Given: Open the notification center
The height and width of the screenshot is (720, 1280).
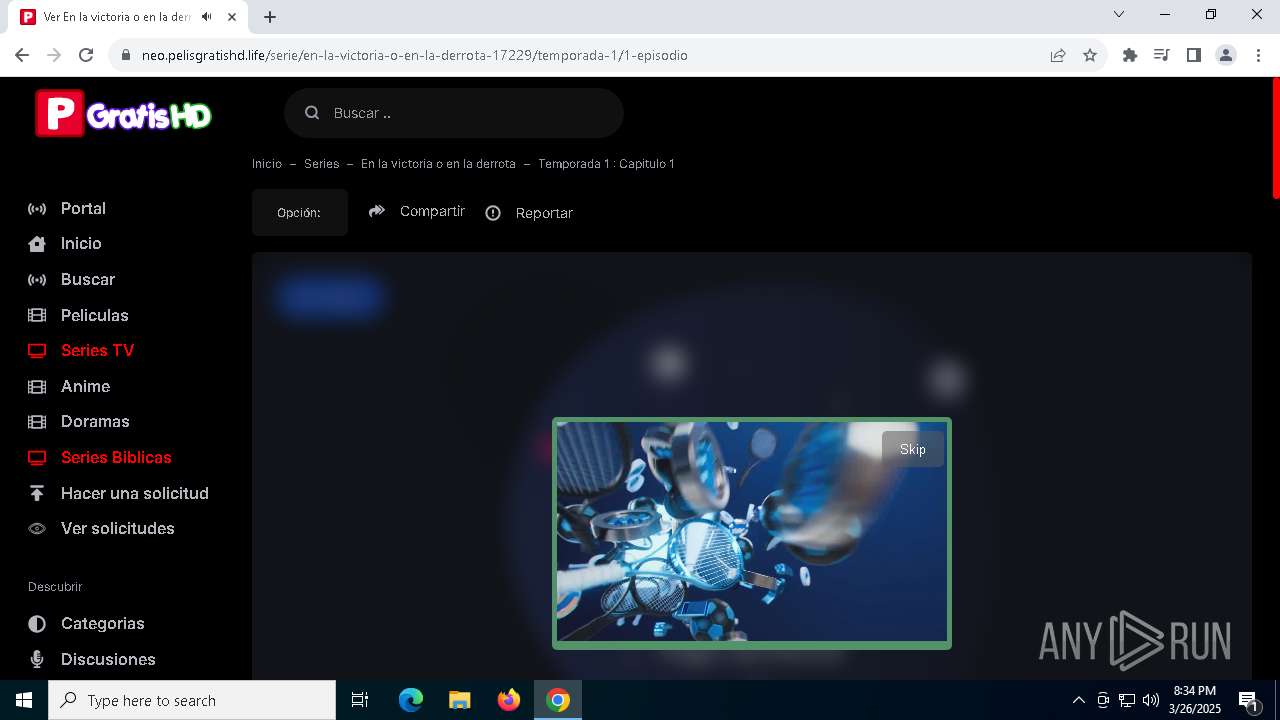Looking at the screenshot, I should [x=1248, y=700].
